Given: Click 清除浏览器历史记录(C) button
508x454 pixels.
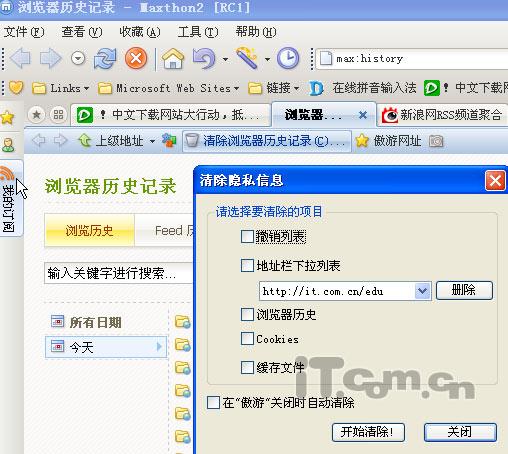Looking at the screenshot, I should pyautogui.click(x=267, y=141).
